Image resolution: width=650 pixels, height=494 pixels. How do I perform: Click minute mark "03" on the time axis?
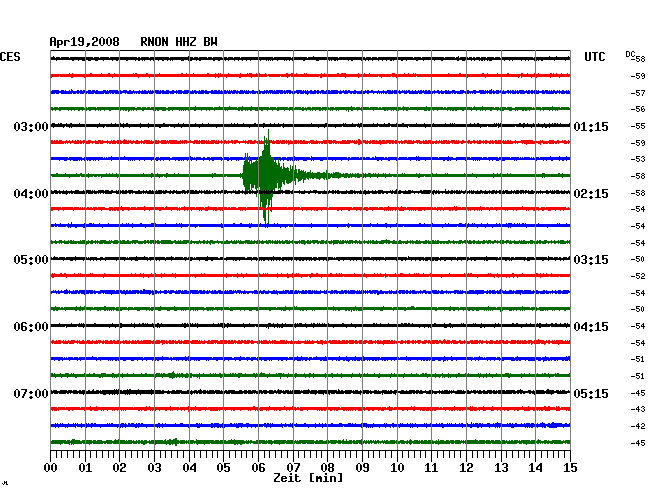pos(154,467)
